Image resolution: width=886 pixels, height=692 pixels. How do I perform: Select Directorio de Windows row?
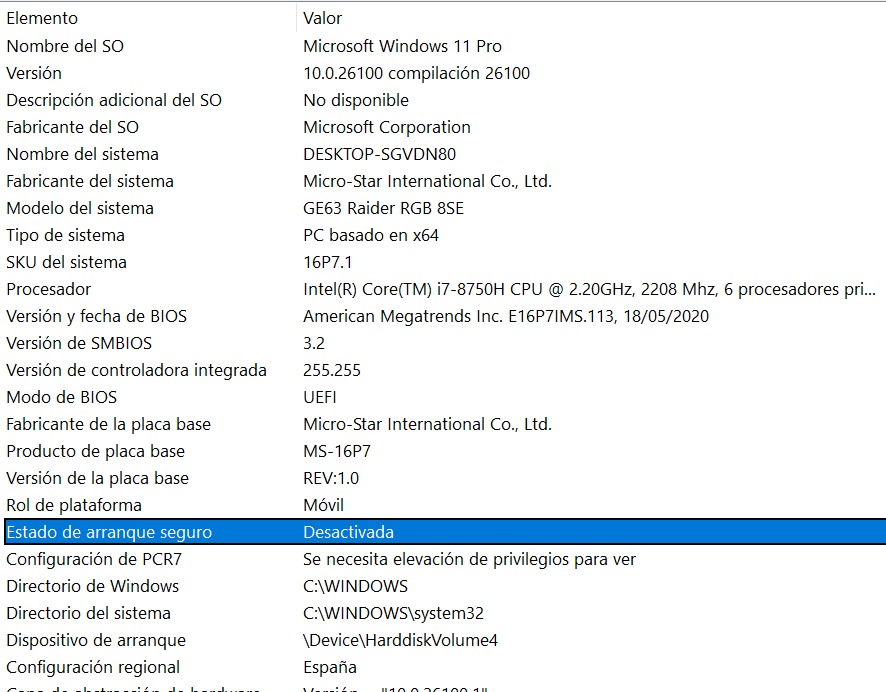93,587
